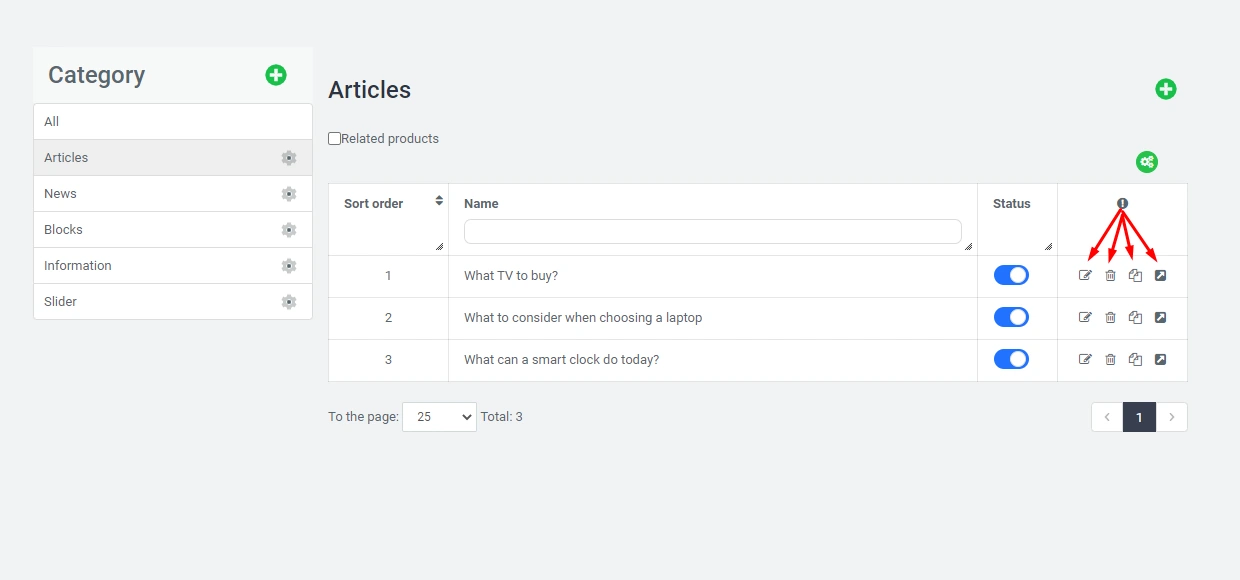
Task: Go to next page with right chevron
Action: point(1171,417)
